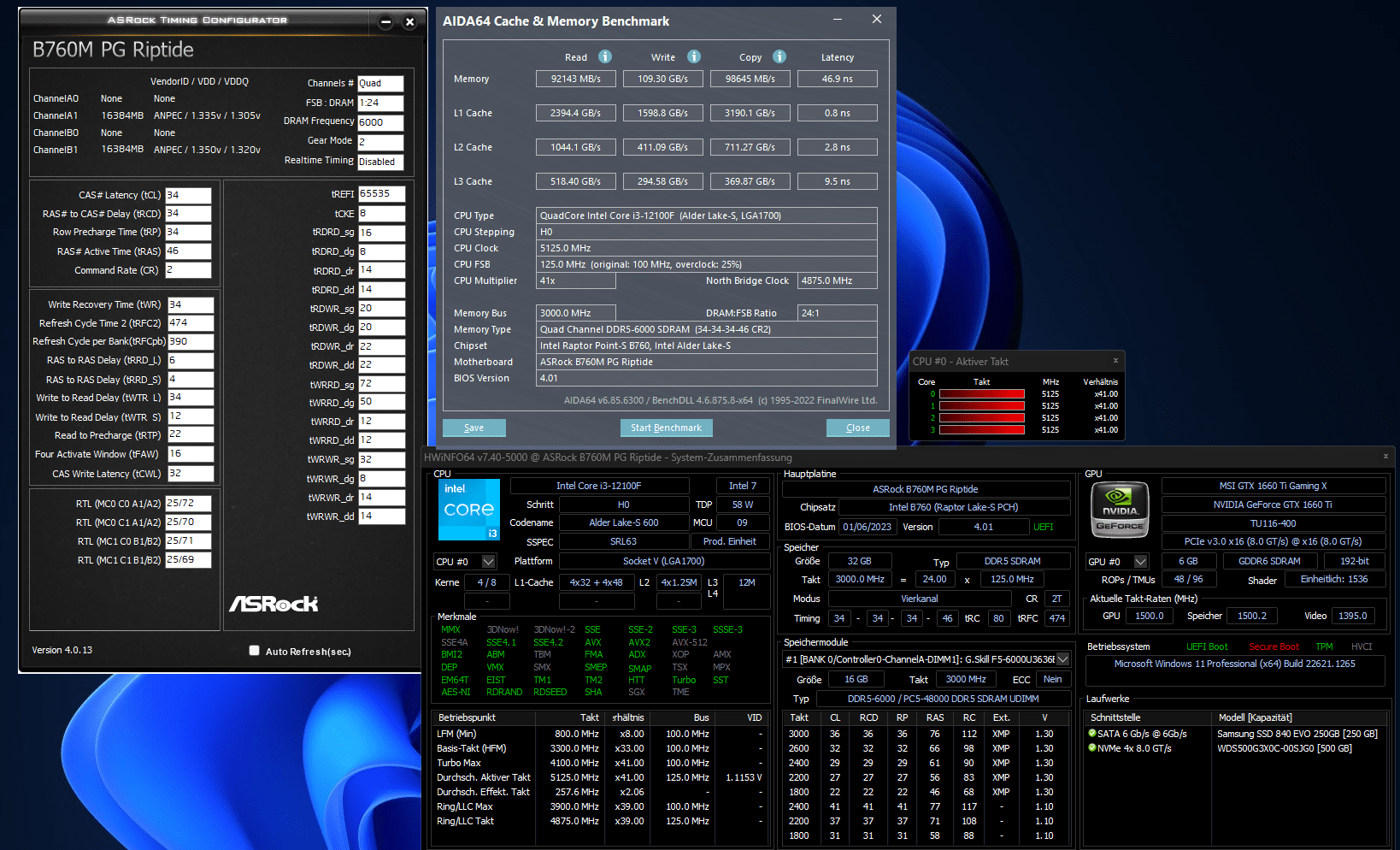
Task: Click the UEFI Boot status label
Action: 1207,646
